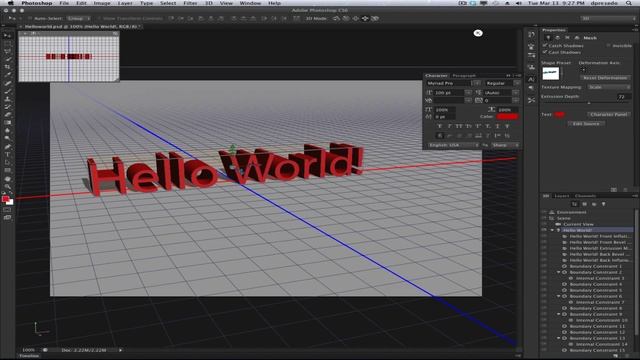The height and width of the screenshot is (360, 640).
Task: Open Cap section in Properties panel
Action: point(567,38)
